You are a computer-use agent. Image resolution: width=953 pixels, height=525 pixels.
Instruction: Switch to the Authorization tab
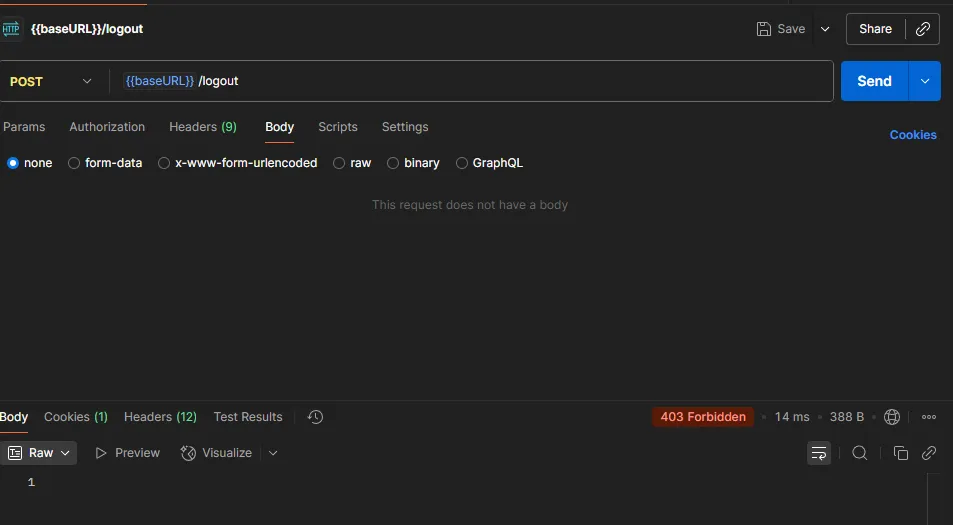point(107,127)
